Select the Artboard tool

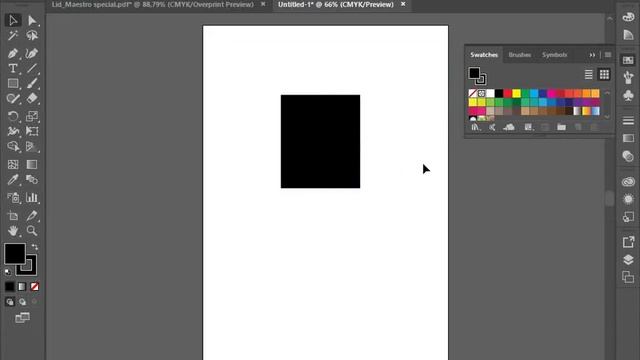[x=13, y=216]
